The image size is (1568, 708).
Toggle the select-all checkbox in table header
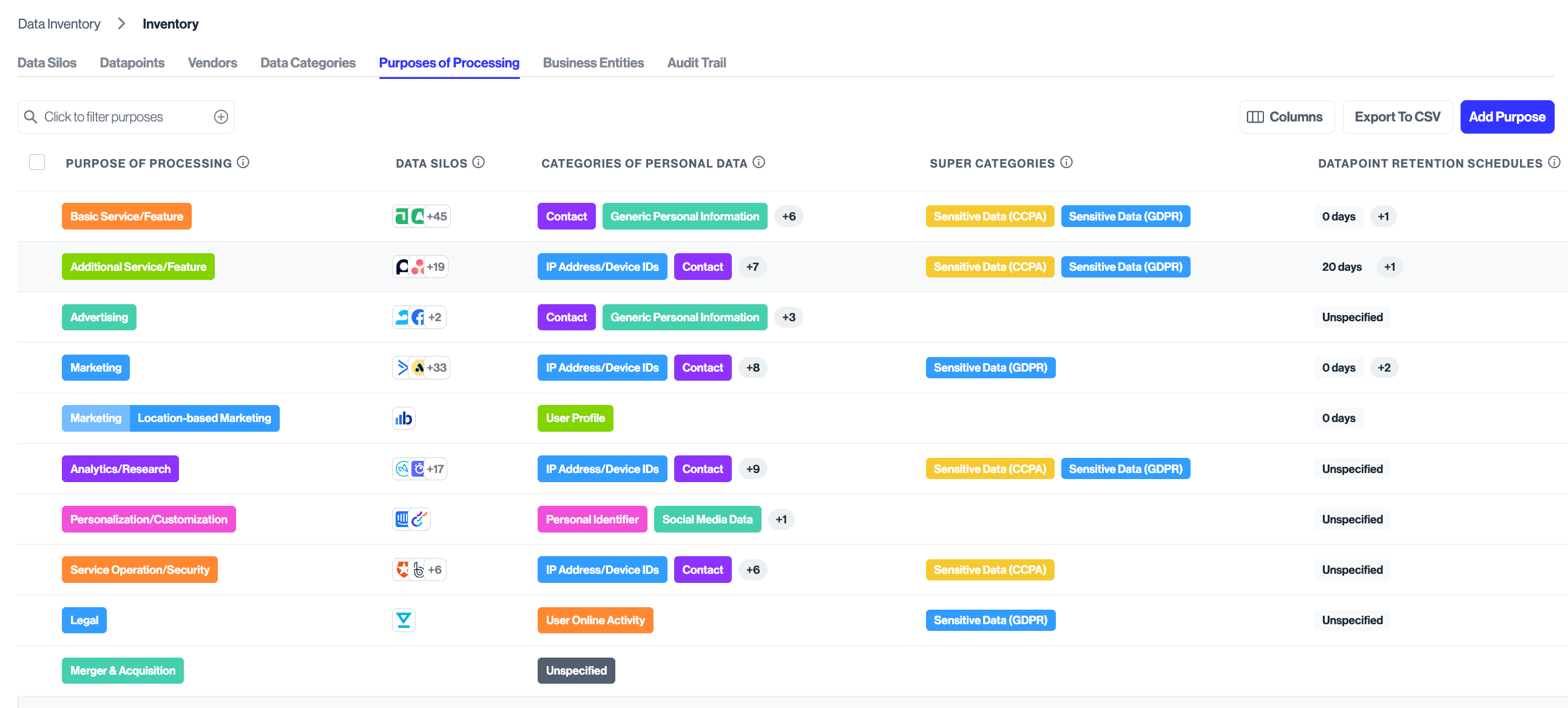(x=37, y=162)
